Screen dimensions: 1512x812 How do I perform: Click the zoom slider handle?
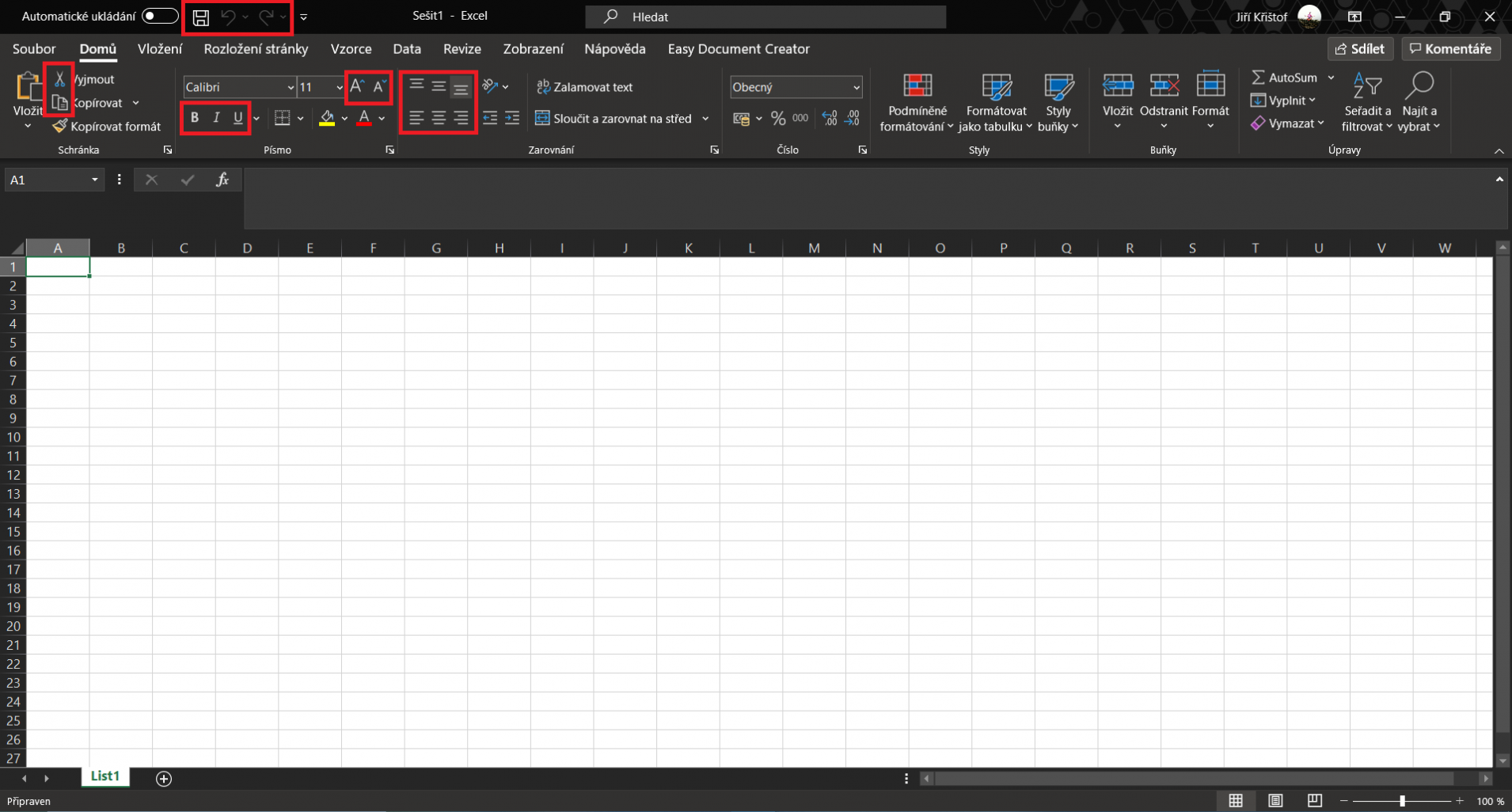coord(1402,801)
